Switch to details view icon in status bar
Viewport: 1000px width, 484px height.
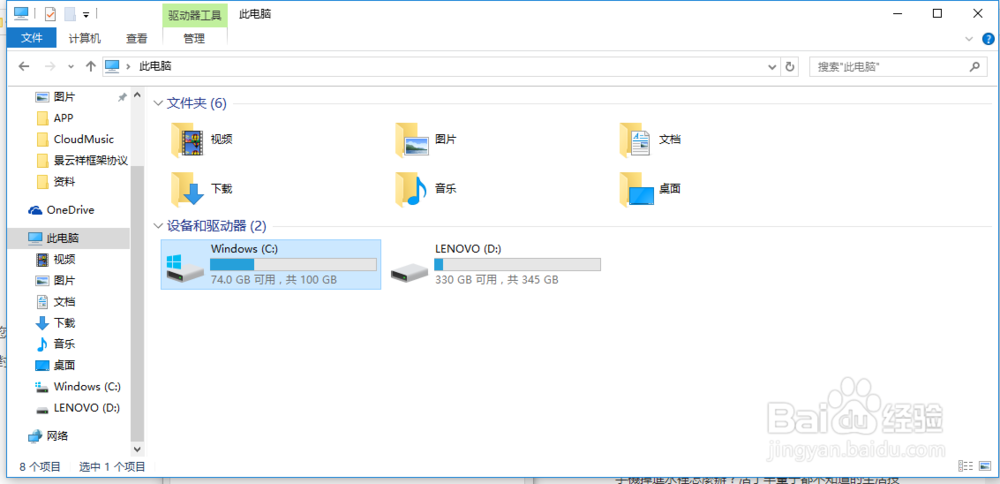[965, 466]
